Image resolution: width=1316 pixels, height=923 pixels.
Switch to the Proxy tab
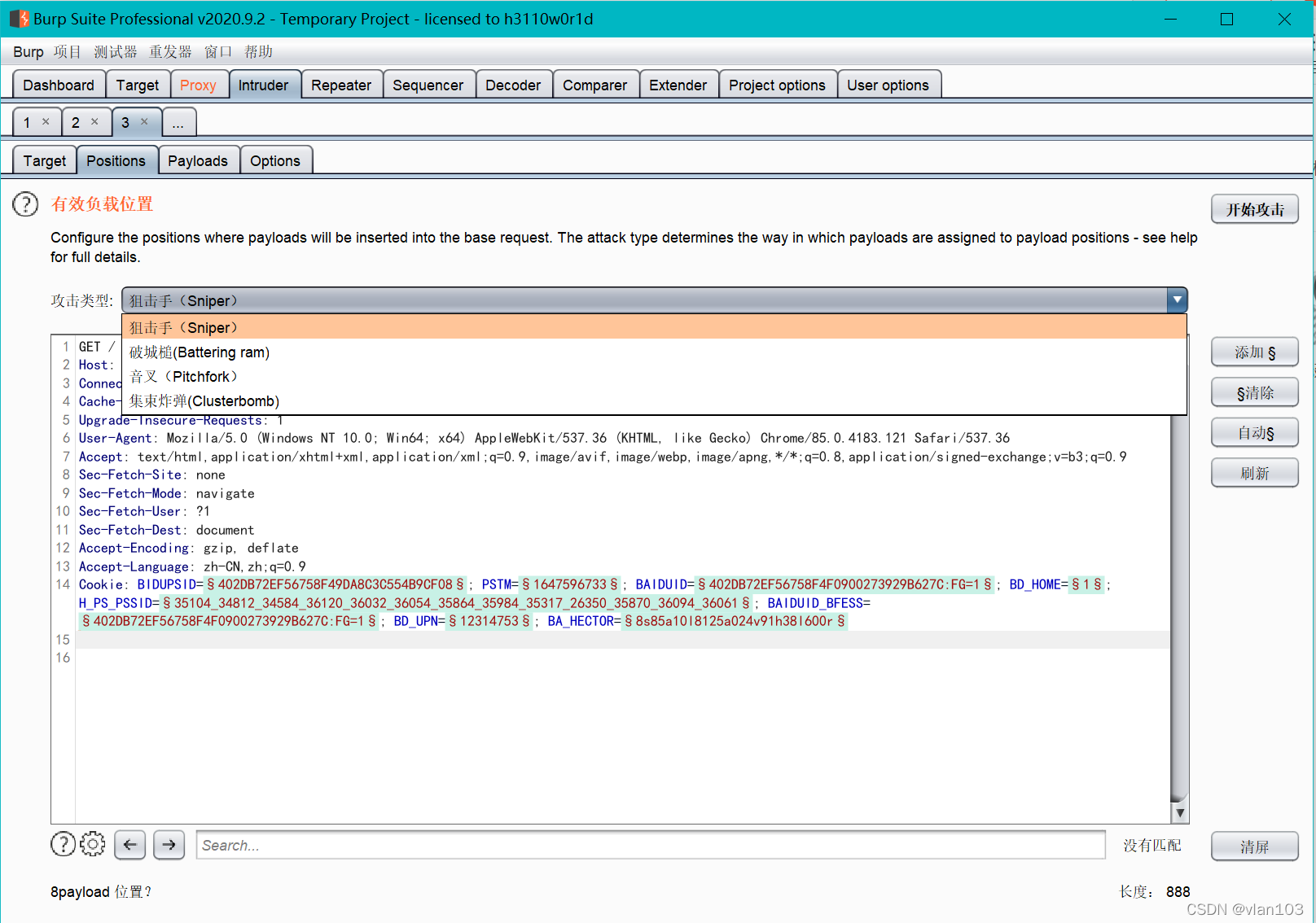[198, 85]
